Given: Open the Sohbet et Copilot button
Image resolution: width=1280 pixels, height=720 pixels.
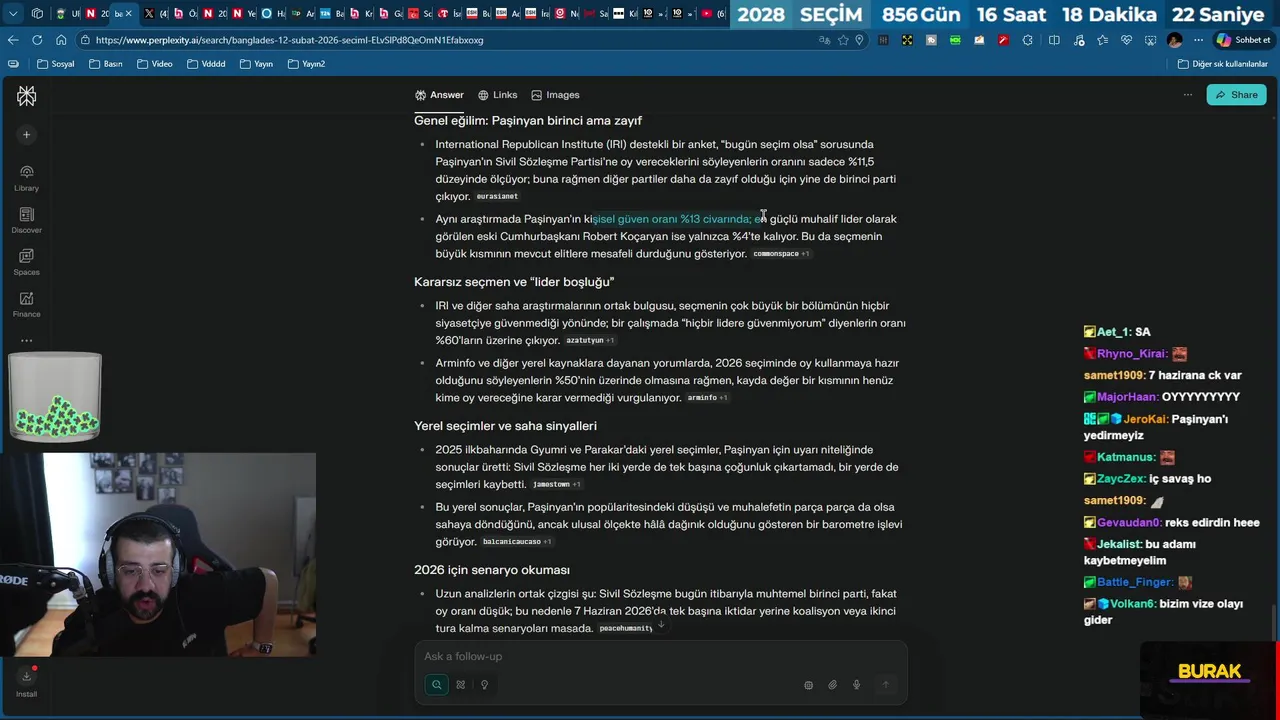Looking at the screenshot, I should tap(1243, 40).
